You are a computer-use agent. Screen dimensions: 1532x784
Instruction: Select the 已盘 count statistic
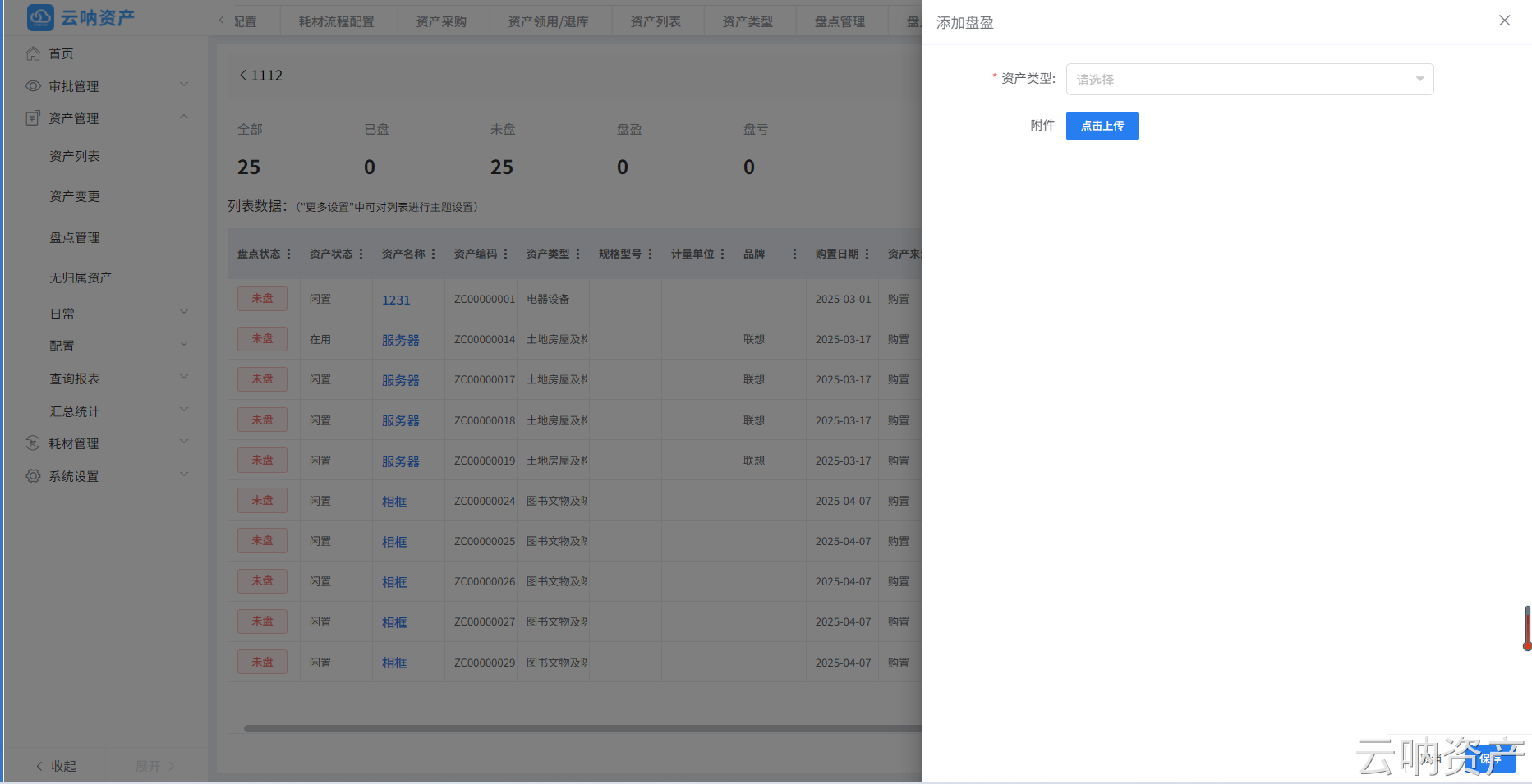(370, 167)
